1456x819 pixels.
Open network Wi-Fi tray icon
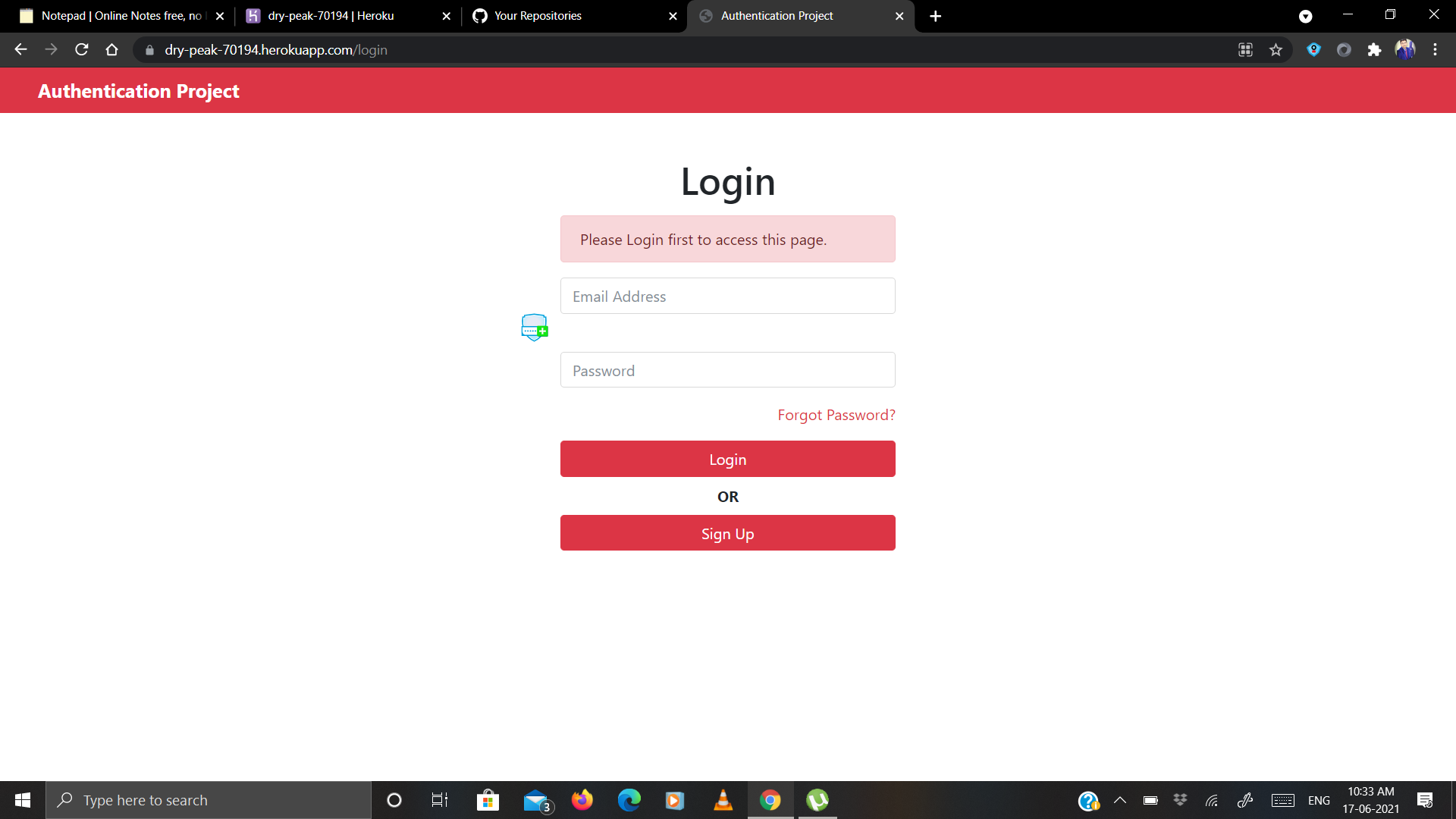[x=1212, y=800]
